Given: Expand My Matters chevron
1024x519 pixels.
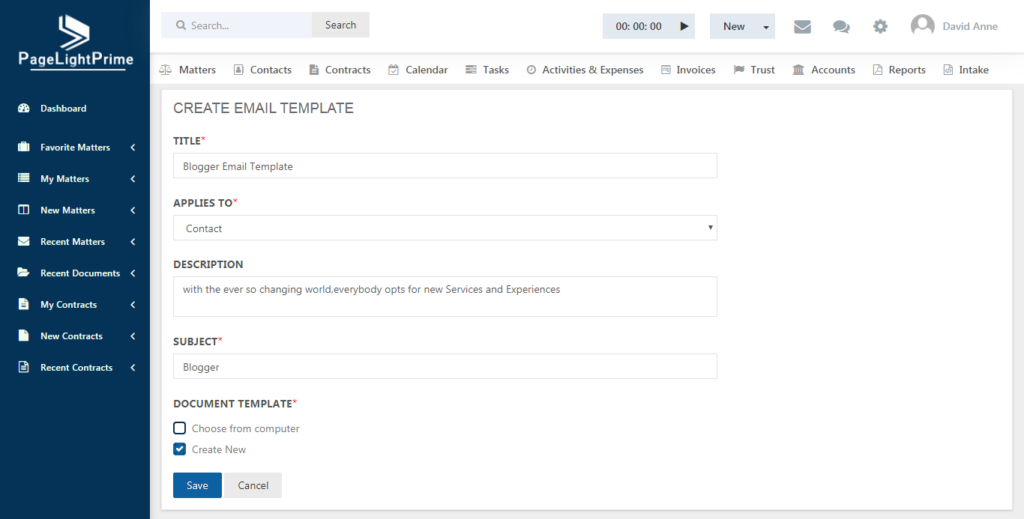Looking at the screenshot, I should click(133, 179).
